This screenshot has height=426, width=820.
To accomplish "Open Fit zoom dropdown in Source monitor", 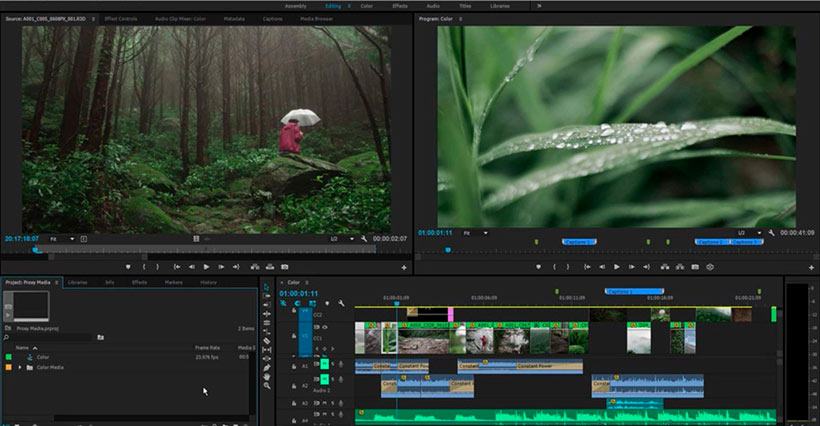I will [62, 239].
